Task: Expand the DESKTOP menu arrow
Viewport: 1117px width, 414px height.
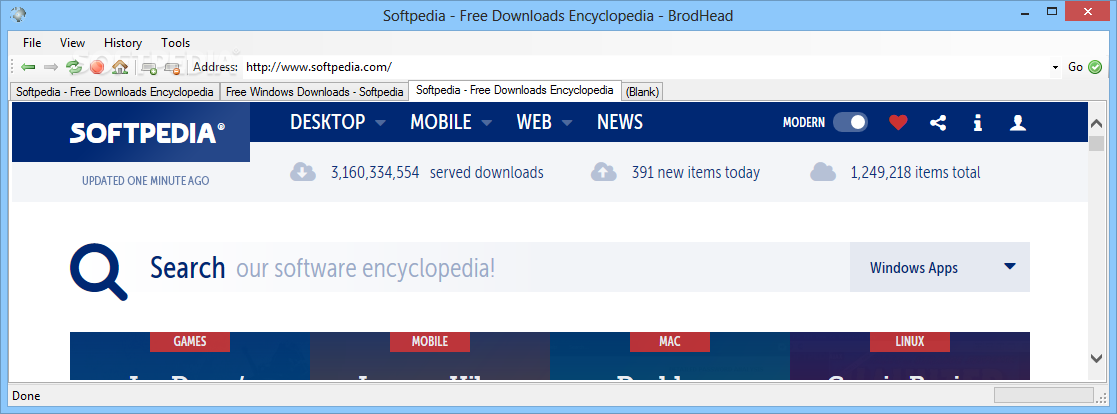Action: [380, 123]
